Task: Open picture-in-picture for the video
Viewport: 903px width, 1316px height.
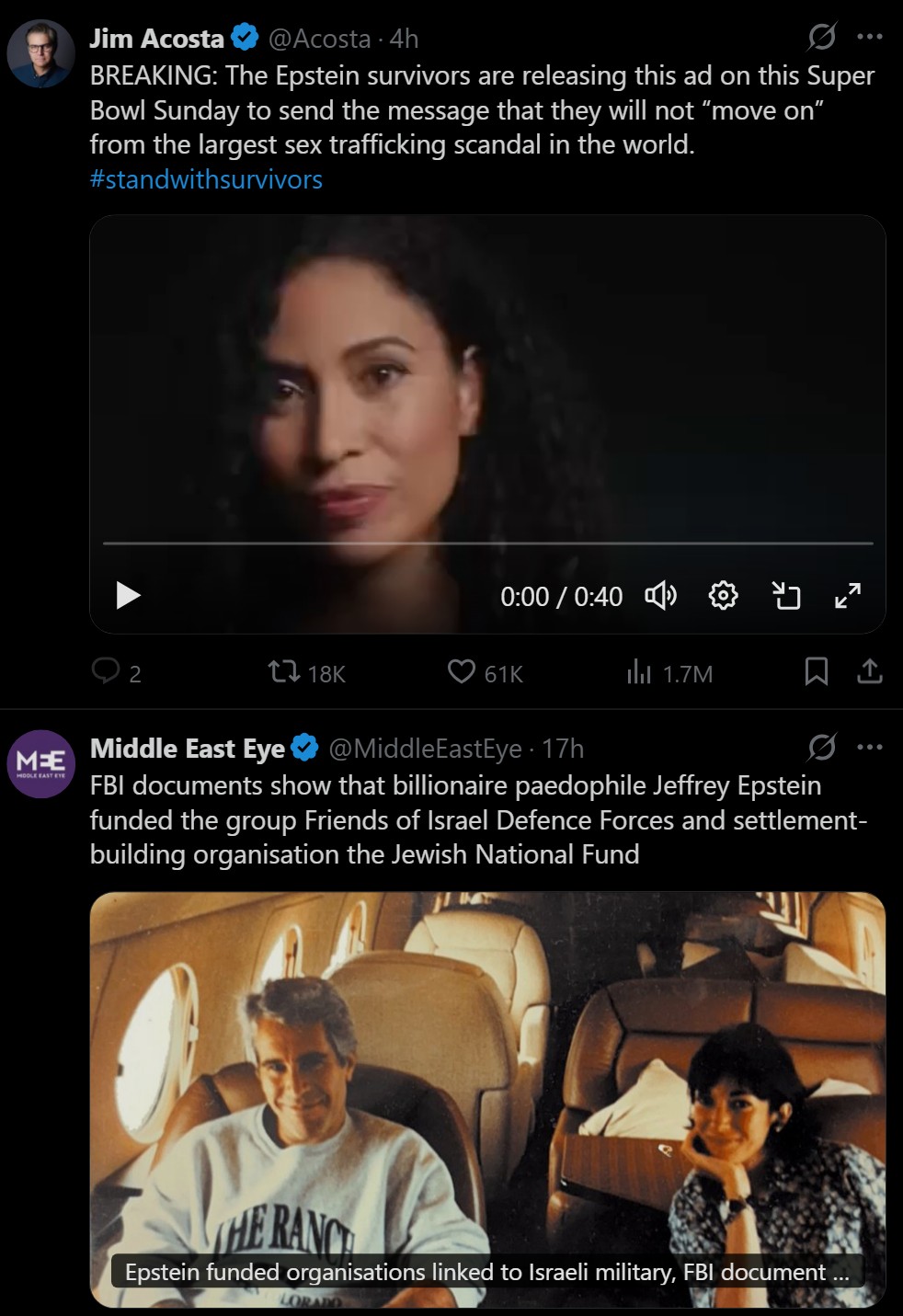Action: point(785,596)
